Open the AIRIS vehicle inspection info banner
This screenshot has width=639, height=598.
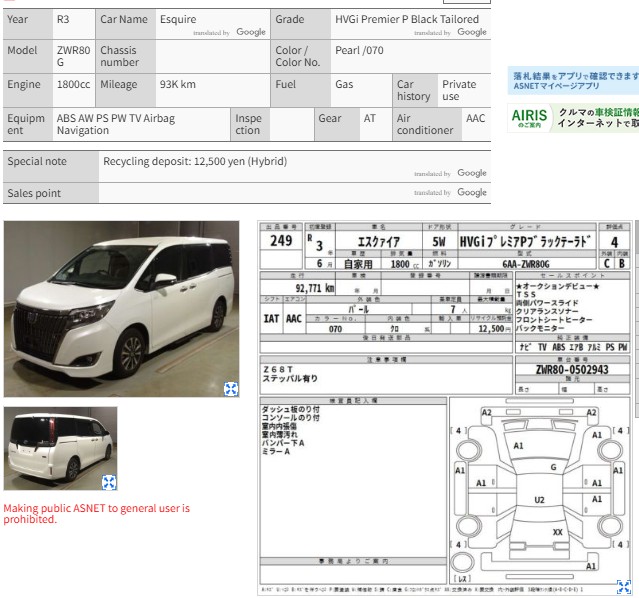[573, 118]
